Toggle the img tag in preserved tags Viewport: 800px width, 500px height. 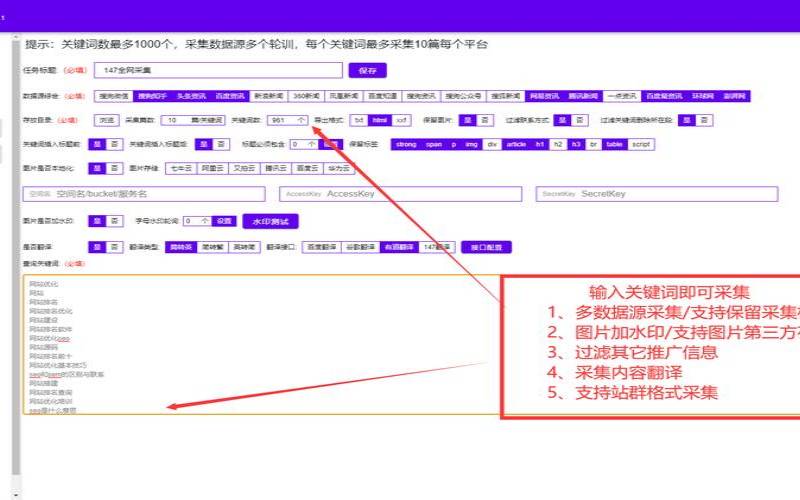point(471,144)
